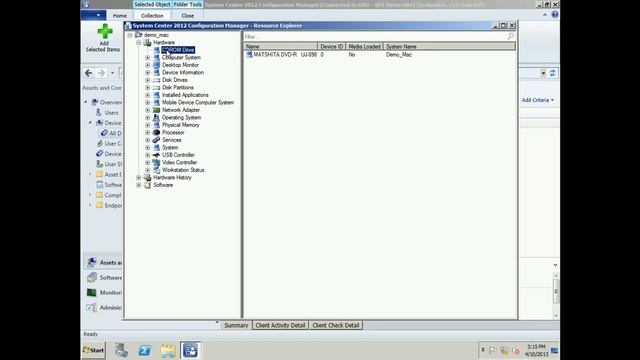Sort by the System Name column header

pos(449,47)
